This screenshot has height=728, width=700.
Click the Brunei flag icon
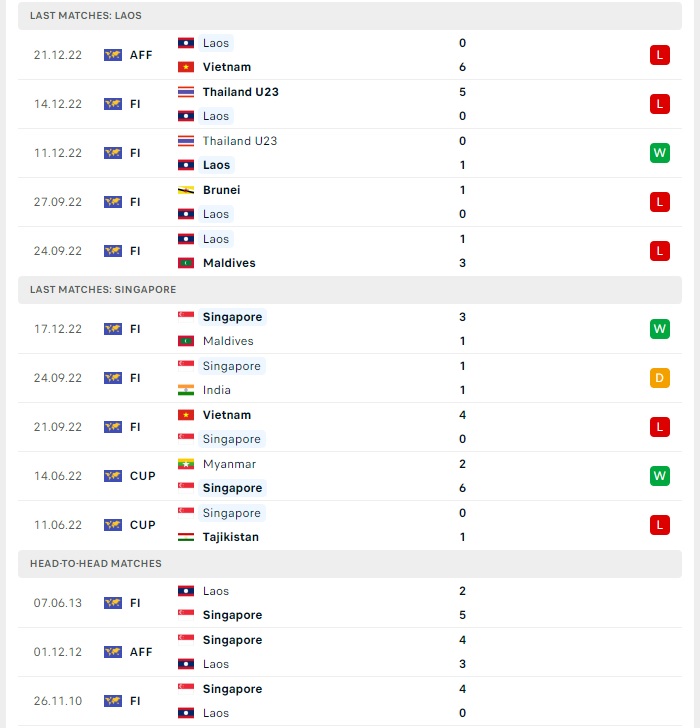186,190
